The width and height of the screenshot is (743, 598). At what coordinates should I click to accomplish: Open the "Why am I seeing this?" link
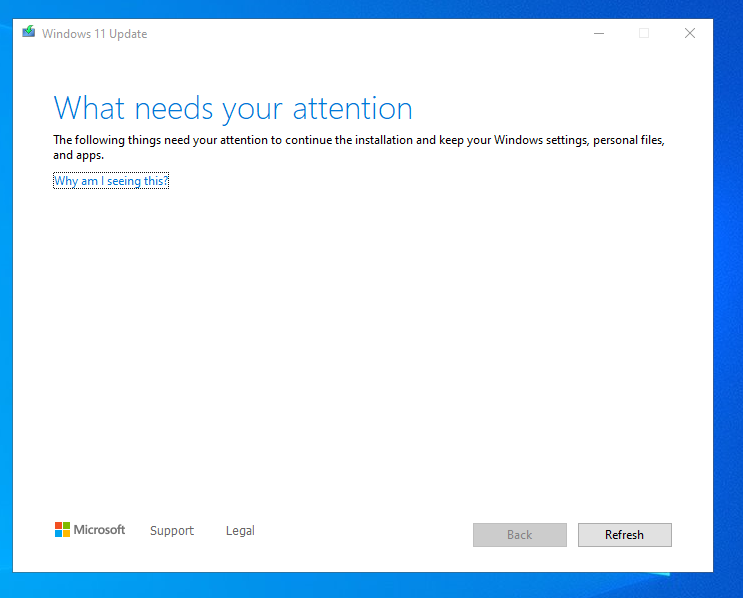coord(111,181)
